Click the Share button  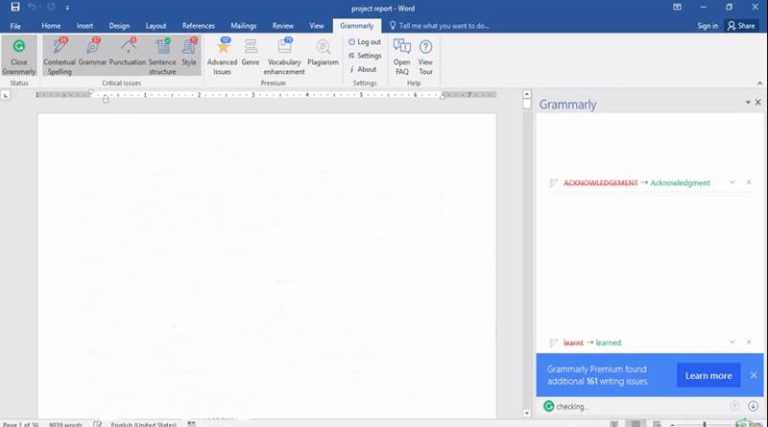coord(741,26)
